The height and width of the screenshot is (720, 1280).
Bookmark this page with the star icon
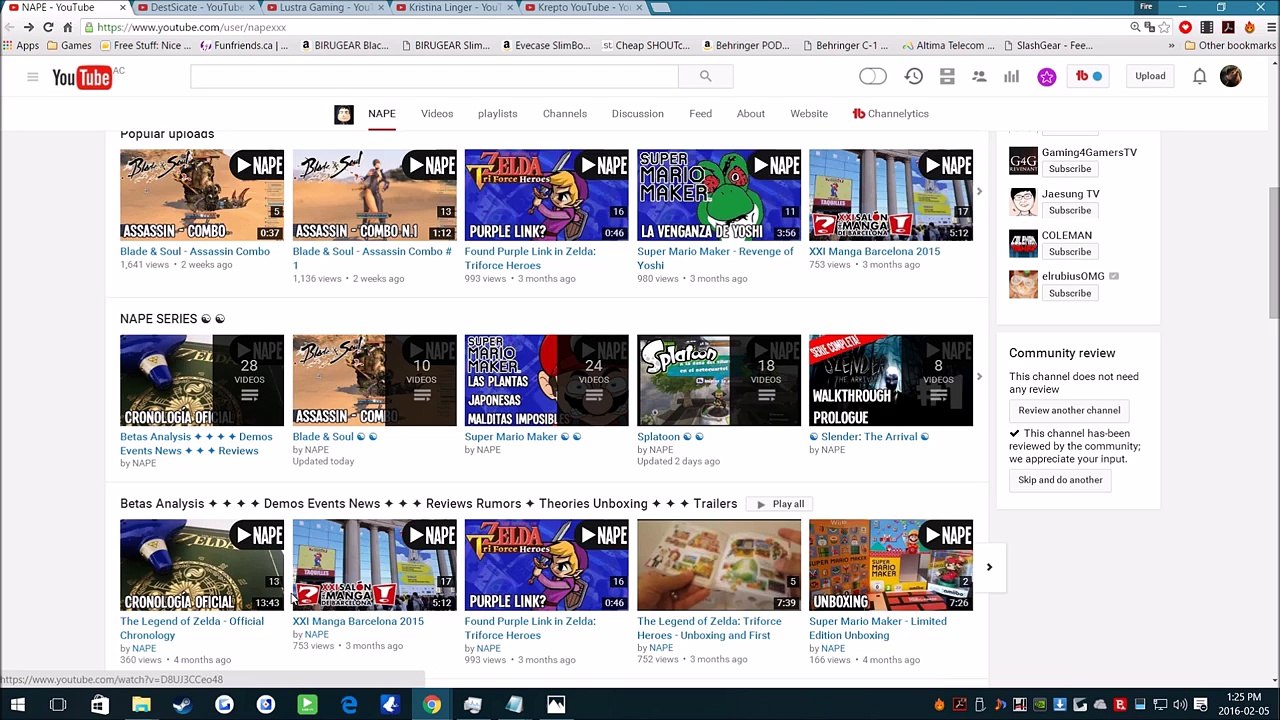[1164, 27]
